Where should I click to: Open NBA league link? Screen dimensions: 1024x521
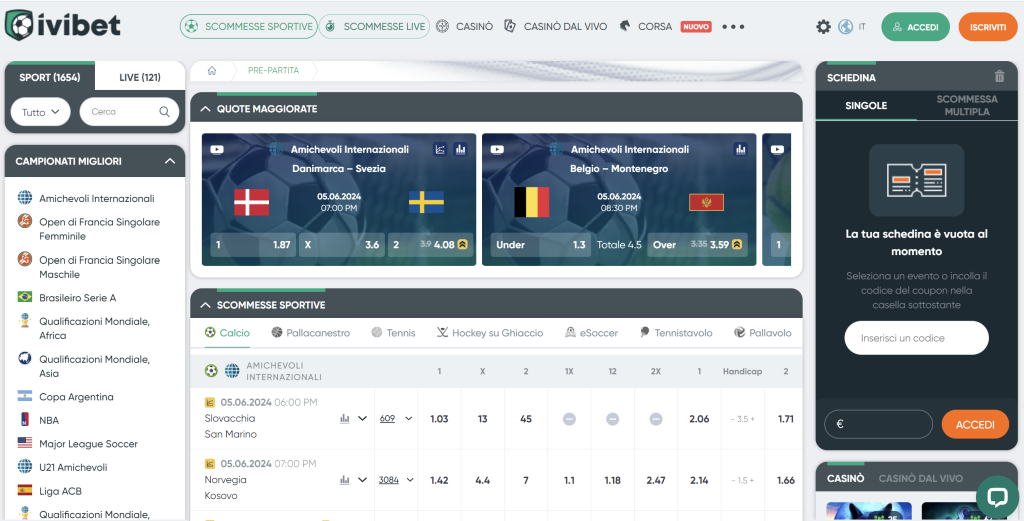[49, 420]
